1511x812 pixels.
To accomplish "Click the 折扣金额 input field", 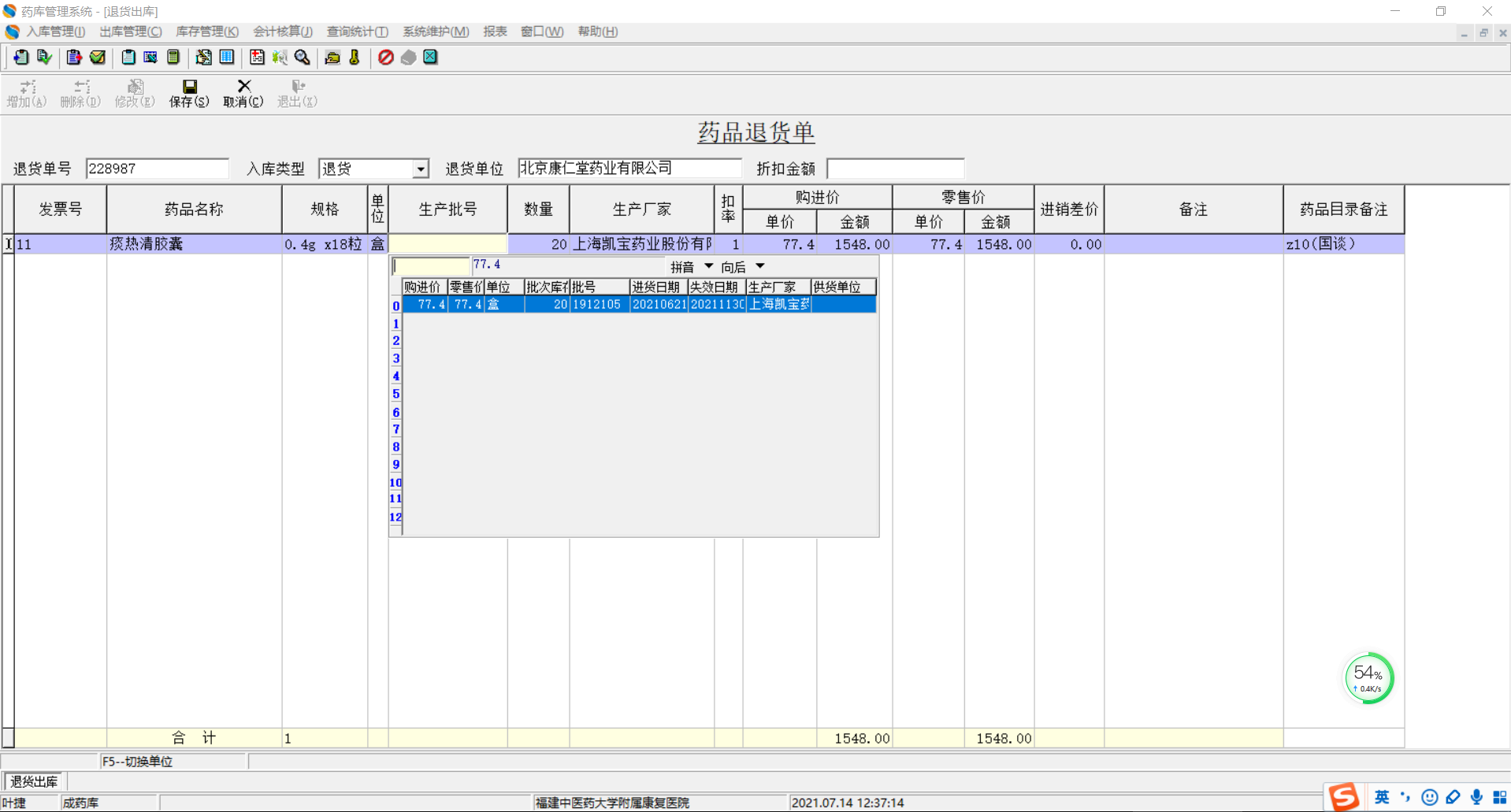I will click(896, 169).
